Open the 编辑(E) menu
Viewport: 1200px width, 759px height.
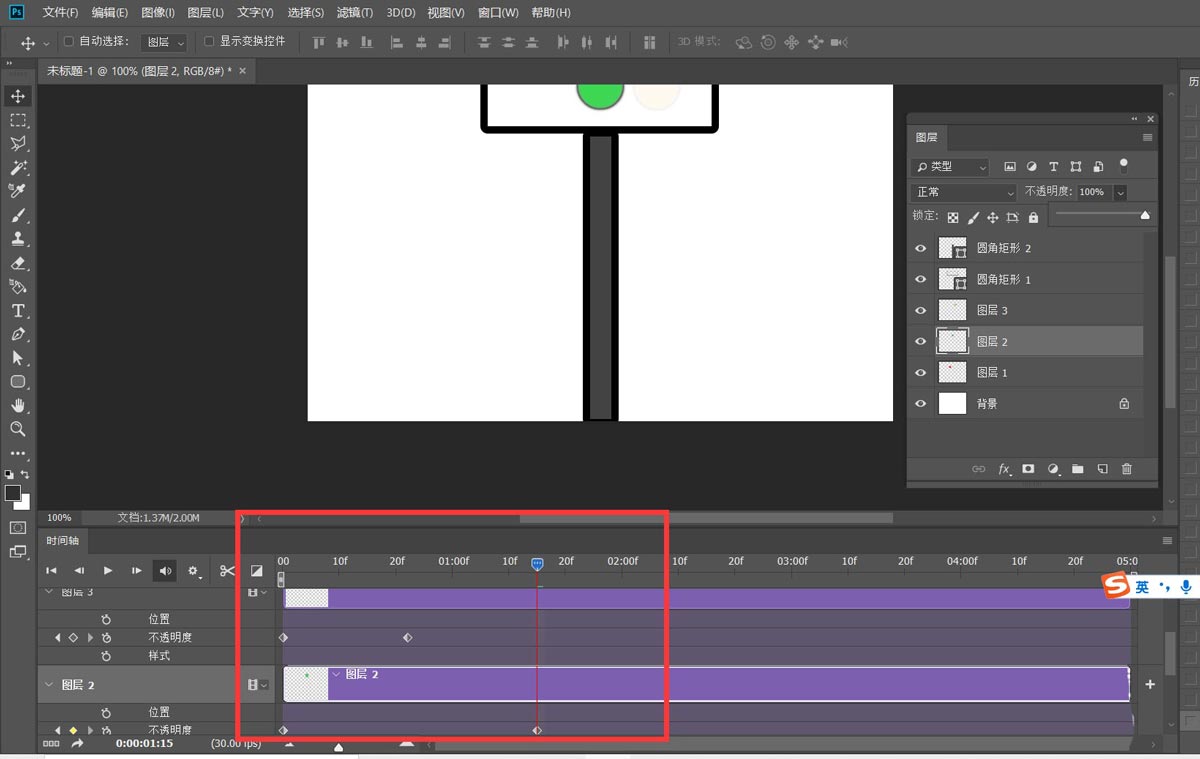click(x=109, y=13)
